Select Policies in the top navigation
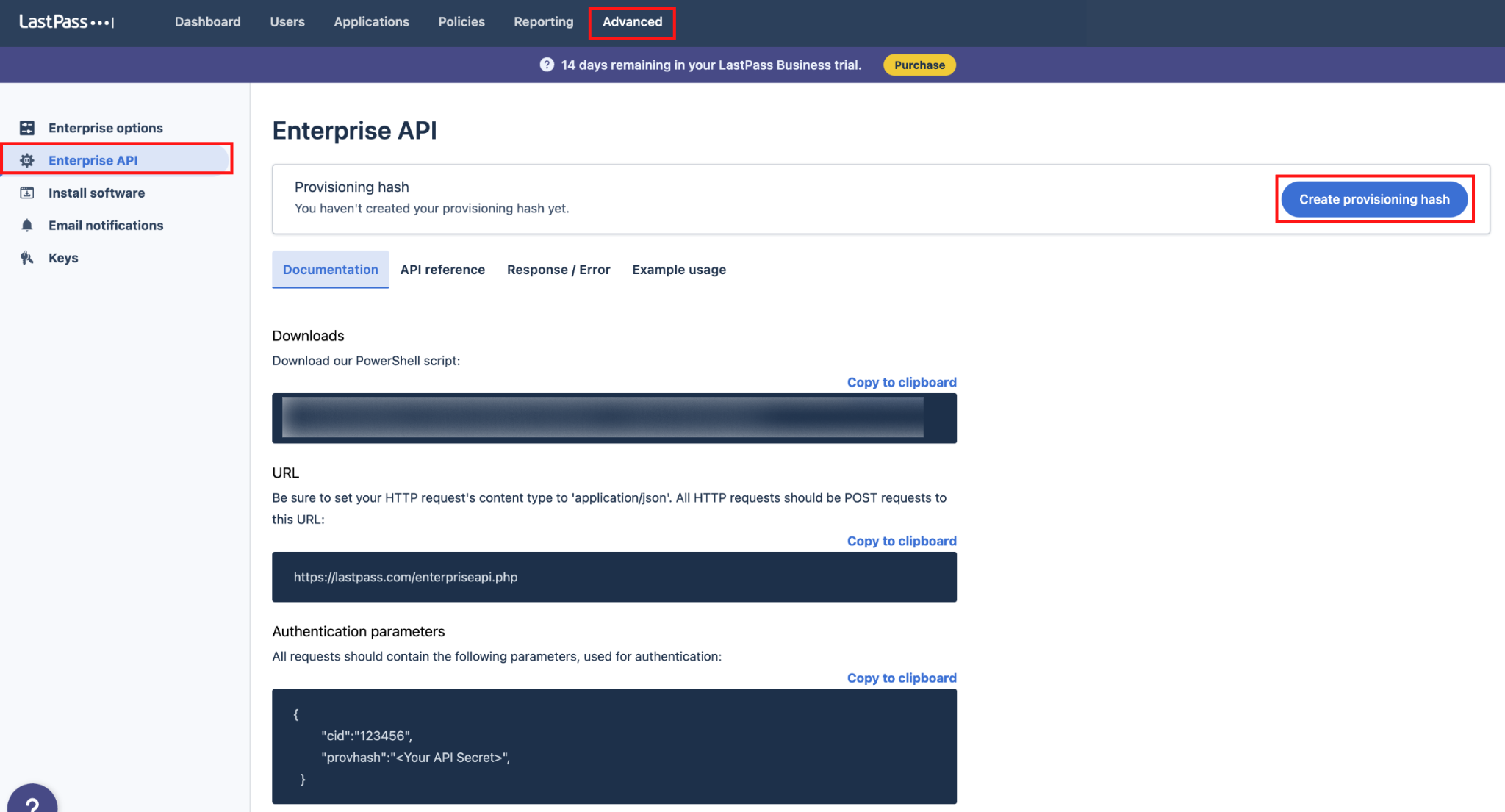This screenshot has height=812, width=1505. [x=461, y=22]
